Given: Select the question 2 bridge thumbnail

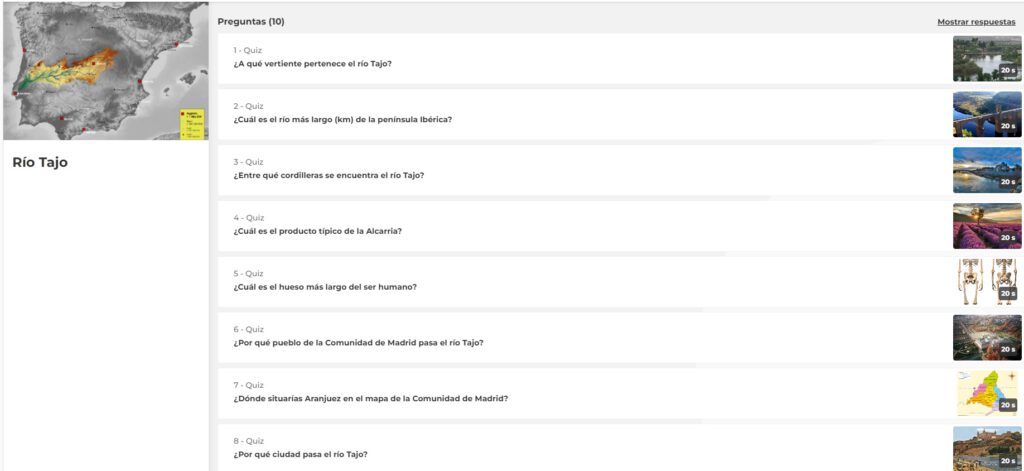Looking at the screenshot, I should (x=986, y=115).
